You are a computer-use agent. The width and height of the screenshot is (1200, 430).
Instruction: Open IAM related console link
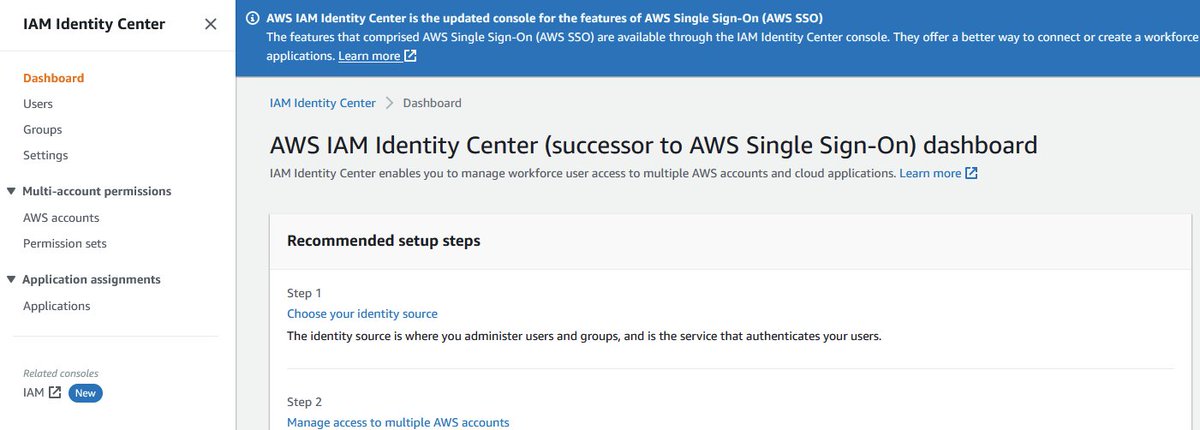[34, 393]
